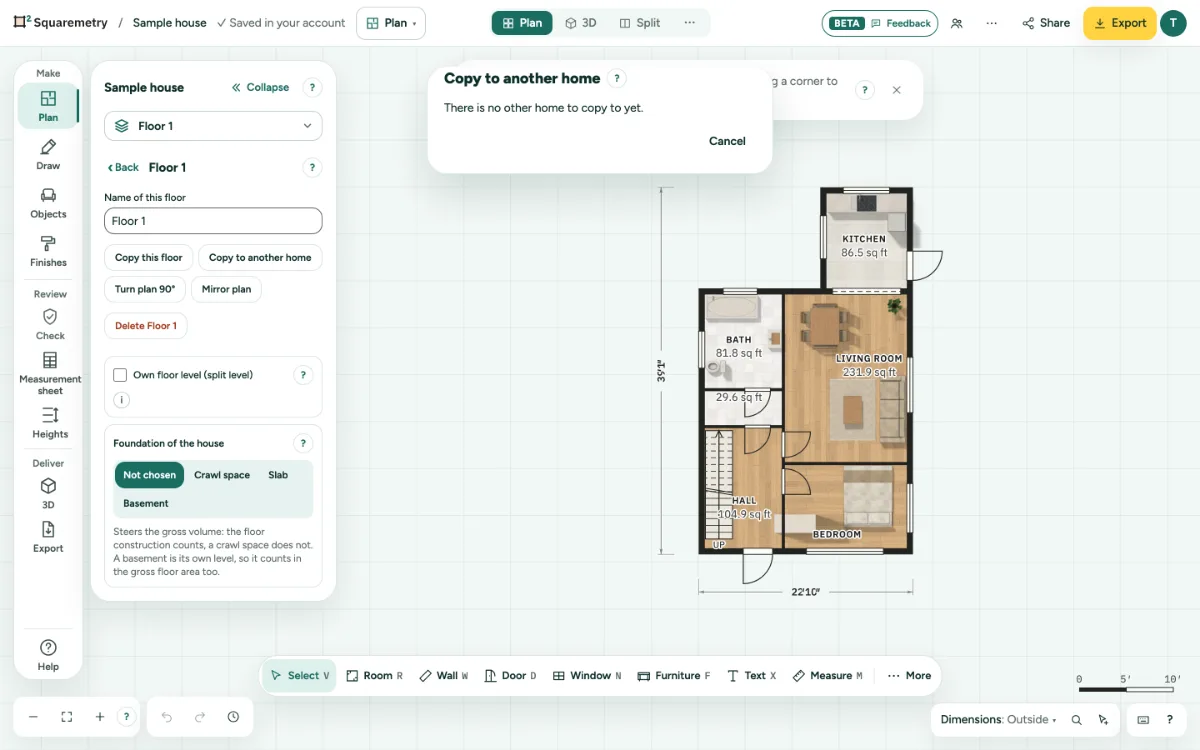Open the Plan dropdown beside the saved status

pyautogui.click(x=390, y=23)
